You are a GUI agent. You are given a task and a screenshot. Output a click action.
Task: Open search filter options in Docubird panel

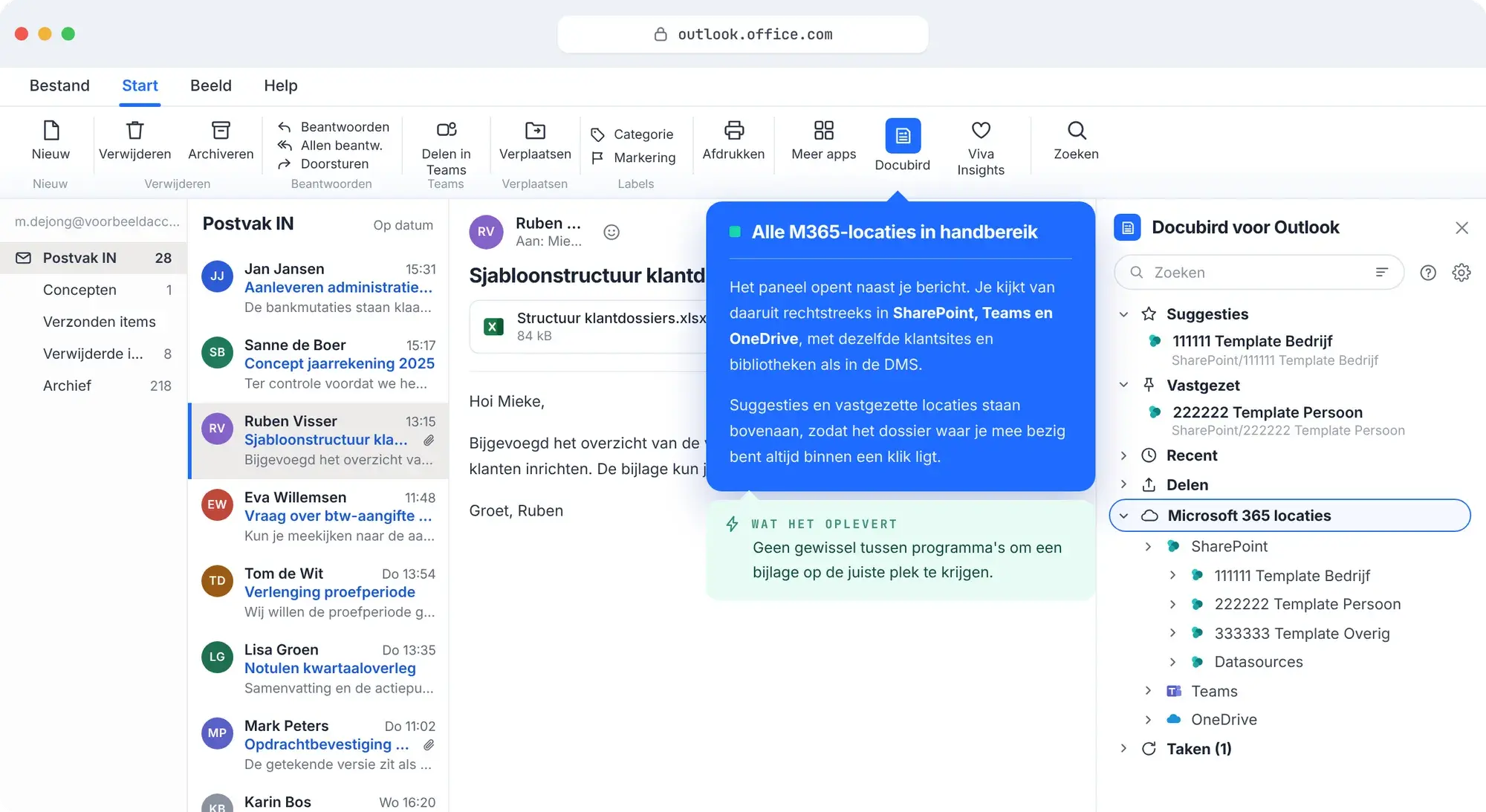(x=1381, y=273)
